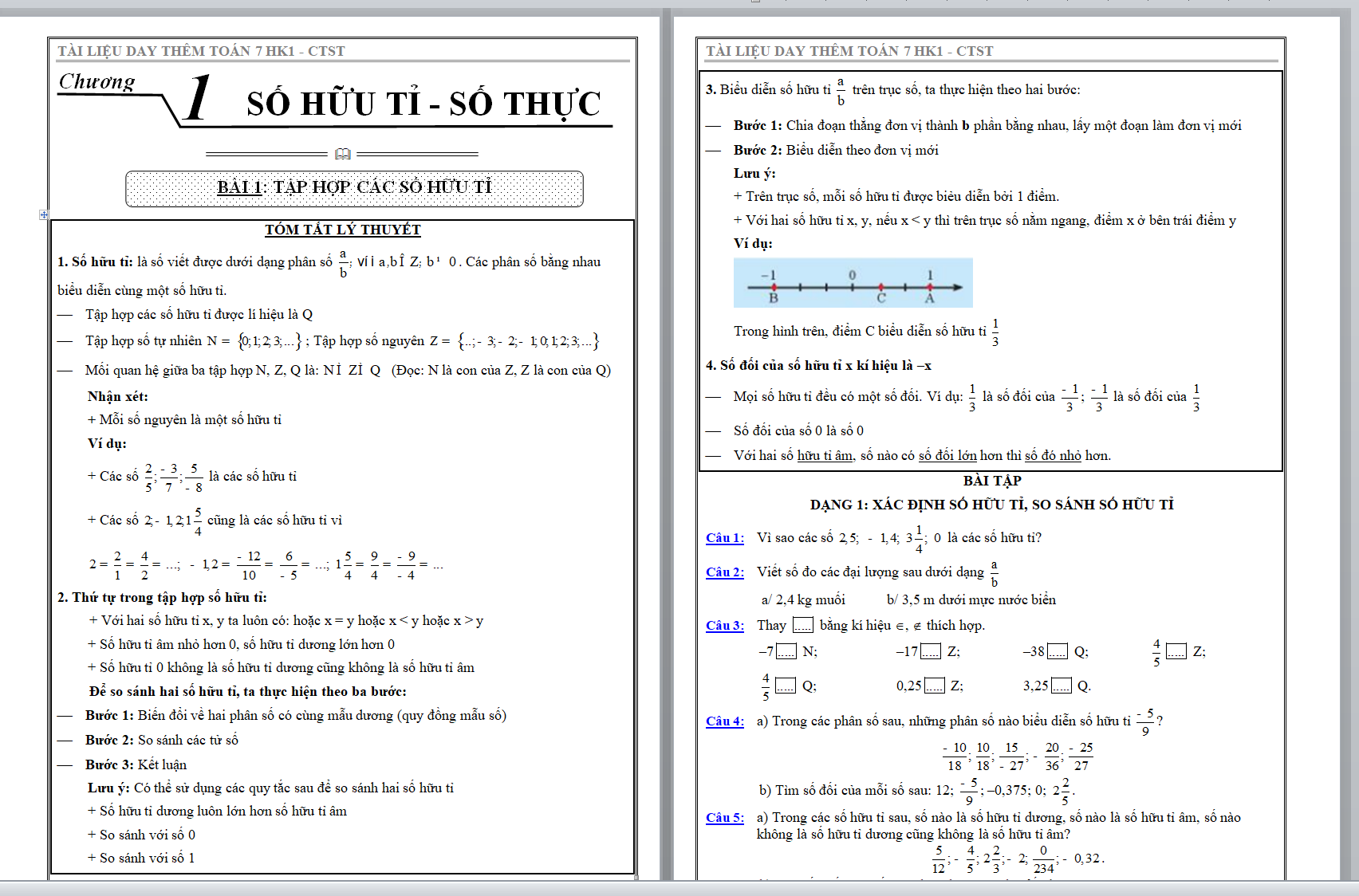
Task: Click the line '+ Số hữu tỉ dương luôn lớn hơn số hữu tỉ âm'
Action: click(x=217, y=812)
